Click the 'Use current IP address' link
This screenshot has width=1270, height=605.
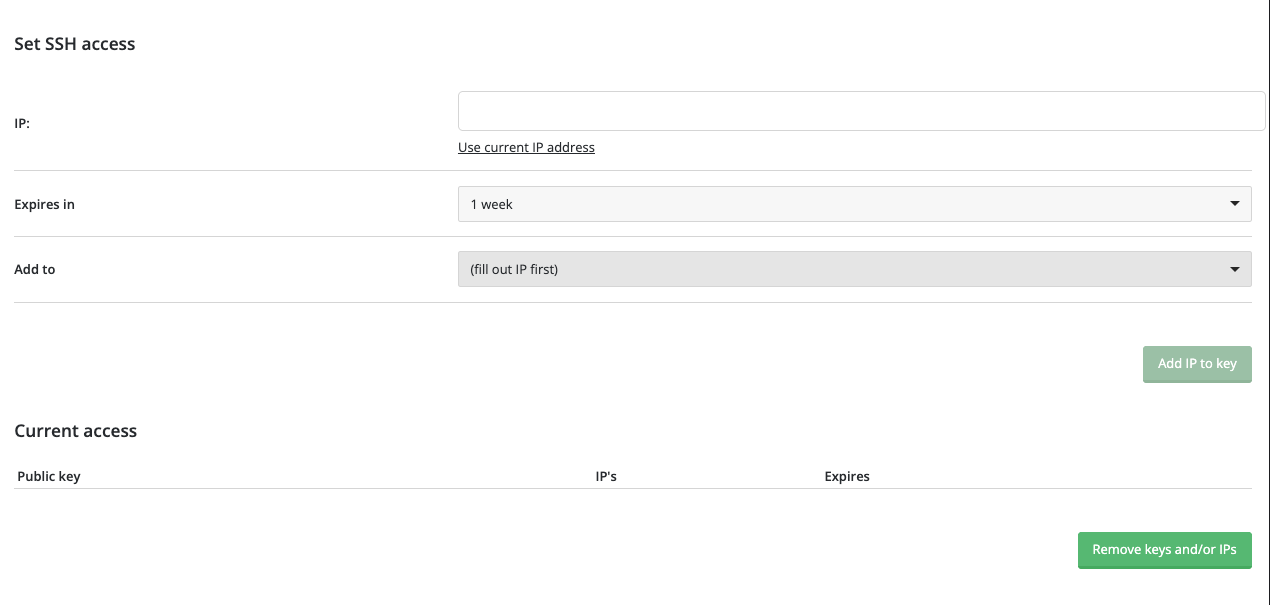click(x=526, y=147)
